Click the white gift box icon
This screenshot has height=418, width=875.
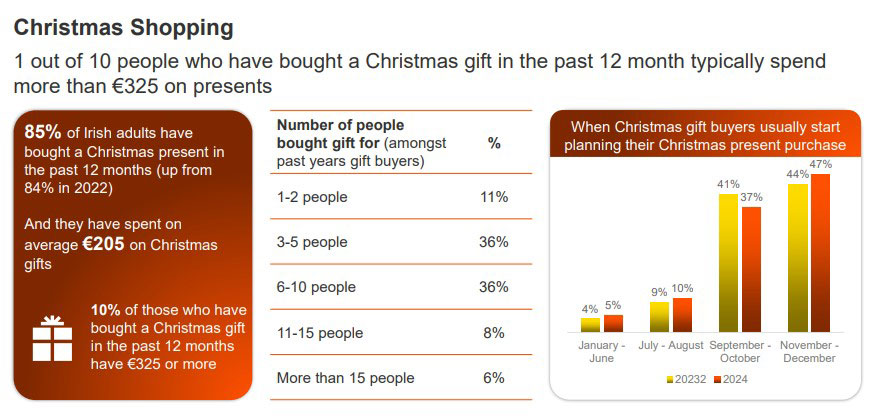pyautogui.click(x=53, y=338)
